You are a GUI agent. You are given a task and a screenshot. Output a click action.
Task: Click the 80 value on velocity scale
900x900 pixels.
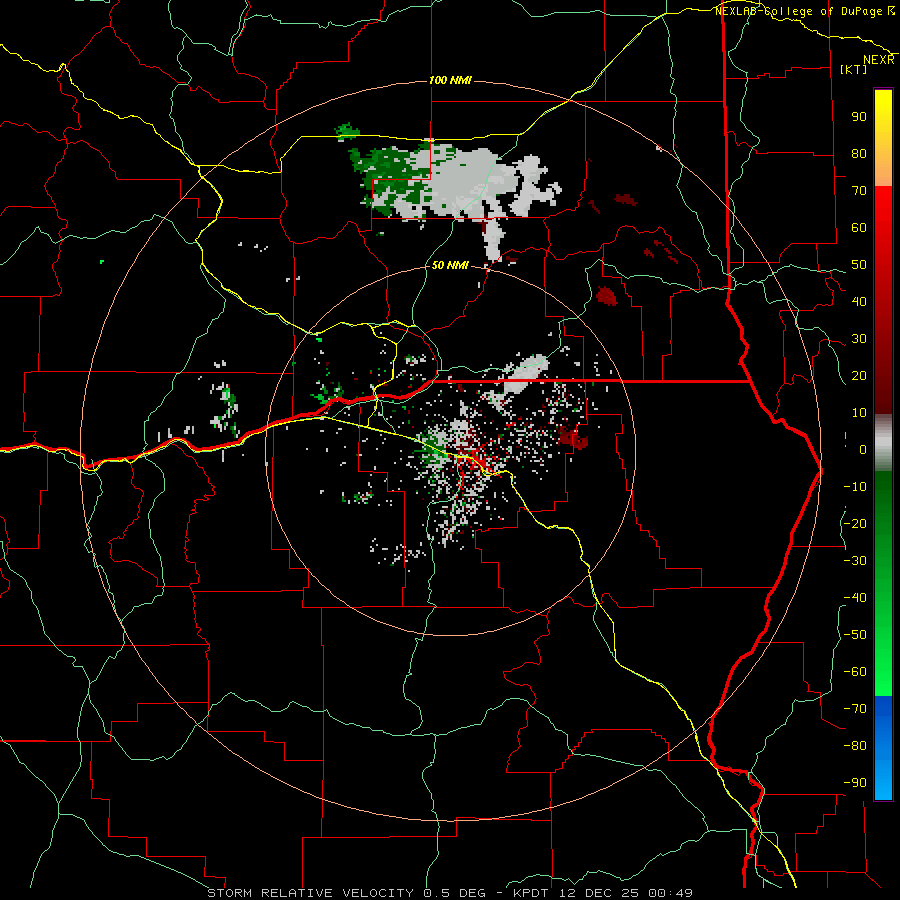859,153
